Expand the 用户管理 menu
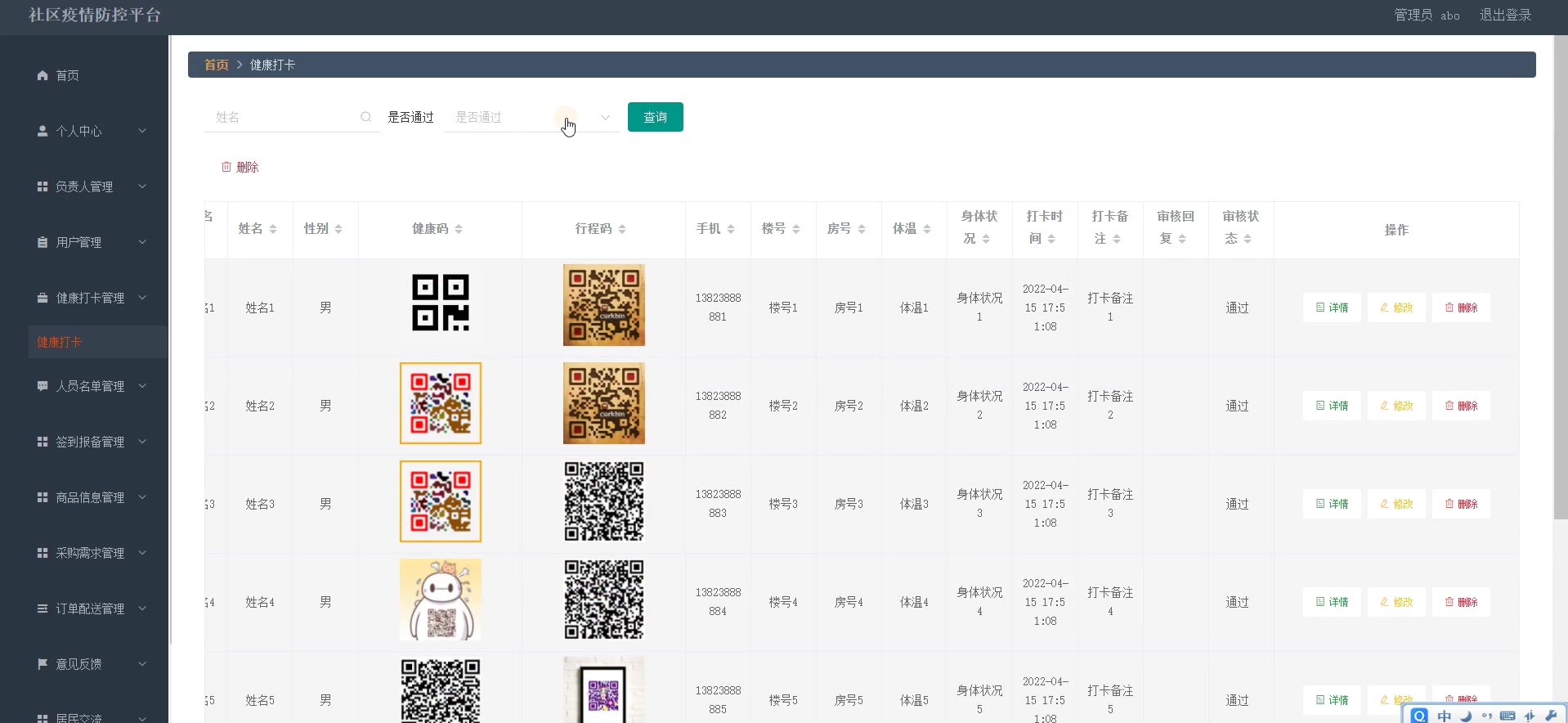The height and width of the screenshot is (723, 1568). (142, 242)
